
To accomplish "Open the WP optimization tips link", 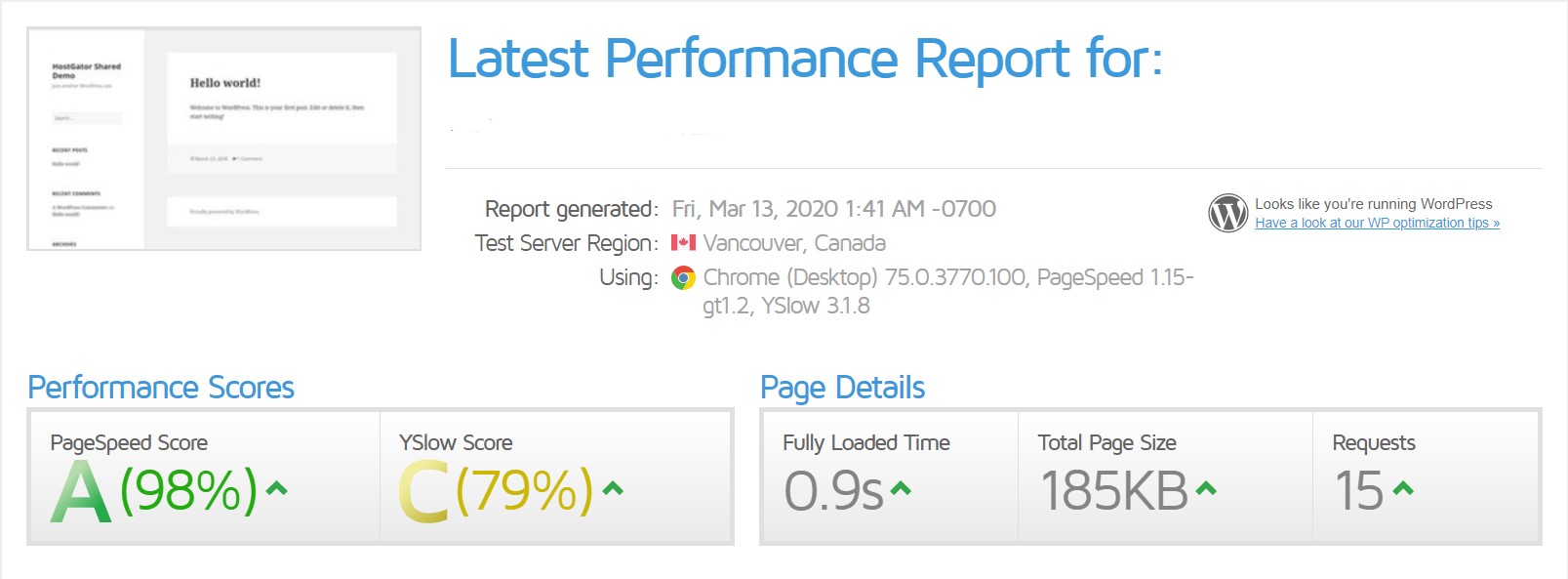I will click(1377, 223).
